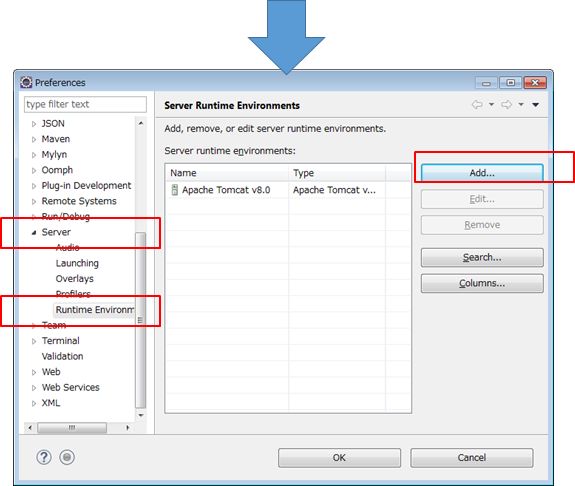Screen dimensions: 575x486
Task: Sort by the Name column header
Action: [227, 173]
